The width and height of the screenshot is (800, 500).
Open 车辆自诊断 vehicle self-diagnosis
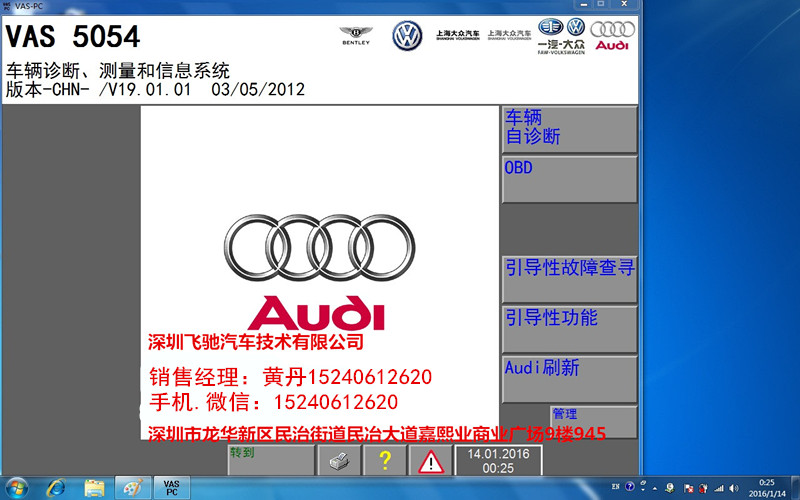568,128
